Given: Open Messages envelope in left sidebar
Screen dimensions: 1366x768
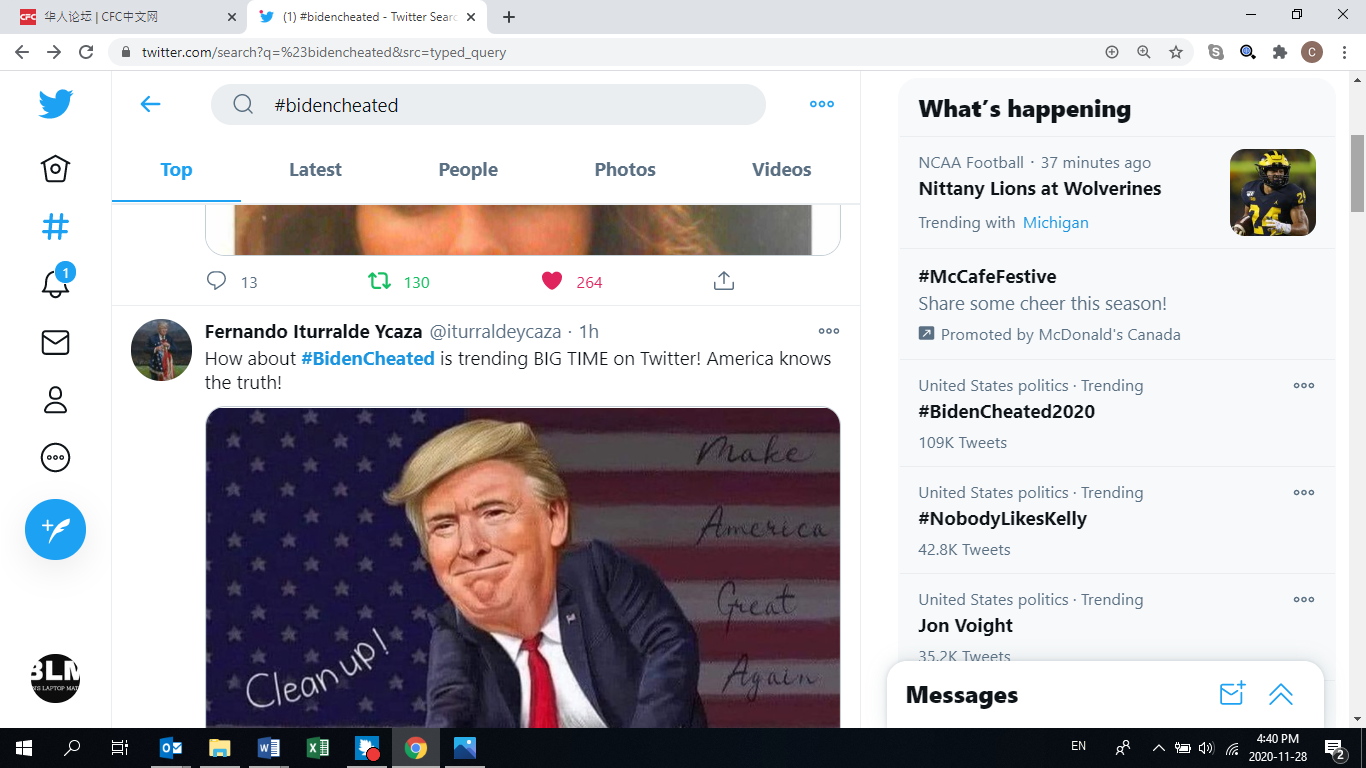Looking at the screenshot, I should (55, 343).
